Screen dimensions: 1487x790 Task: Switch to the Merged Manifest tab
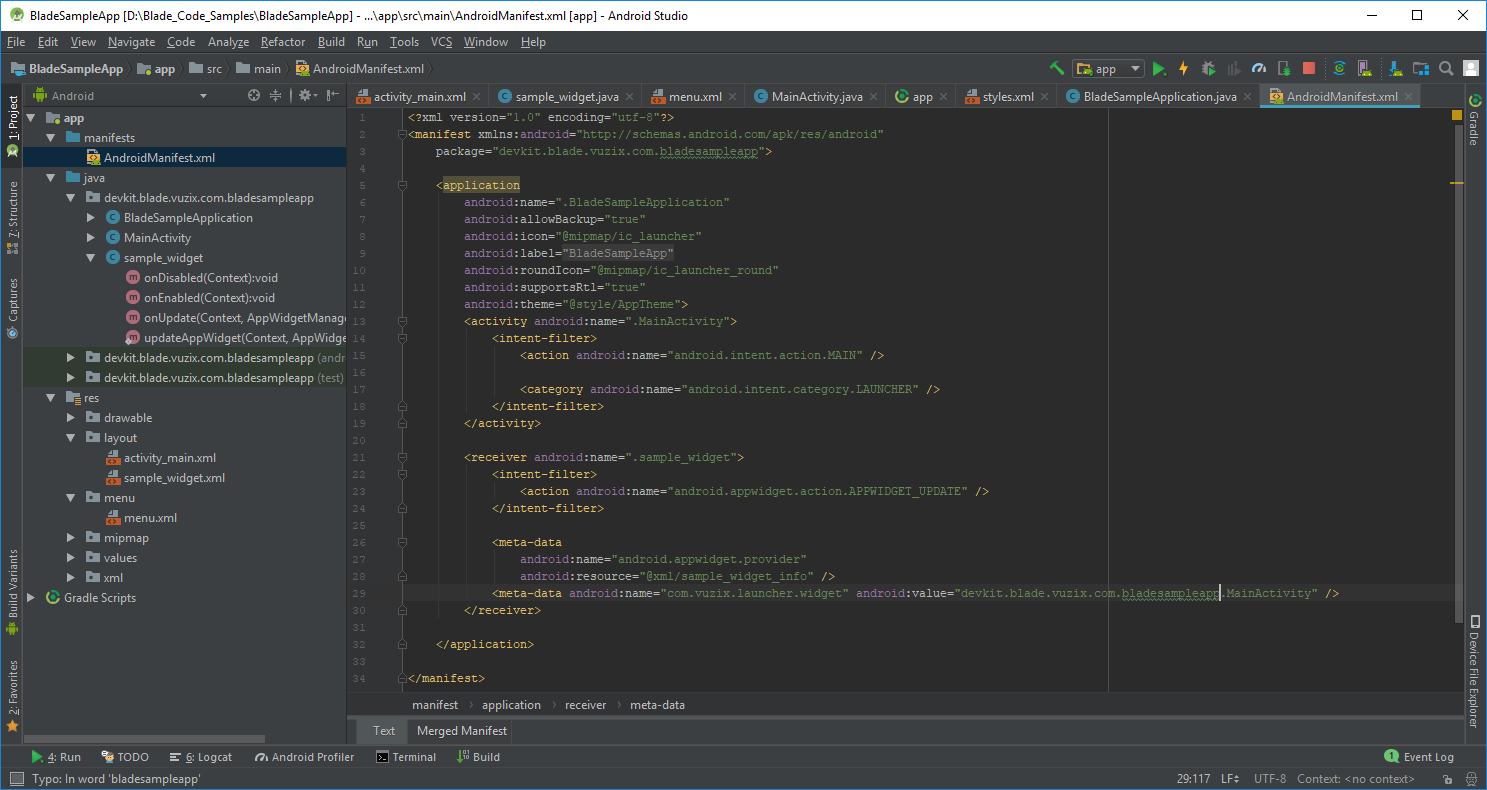pyautogui.click(x=462, y=731)
